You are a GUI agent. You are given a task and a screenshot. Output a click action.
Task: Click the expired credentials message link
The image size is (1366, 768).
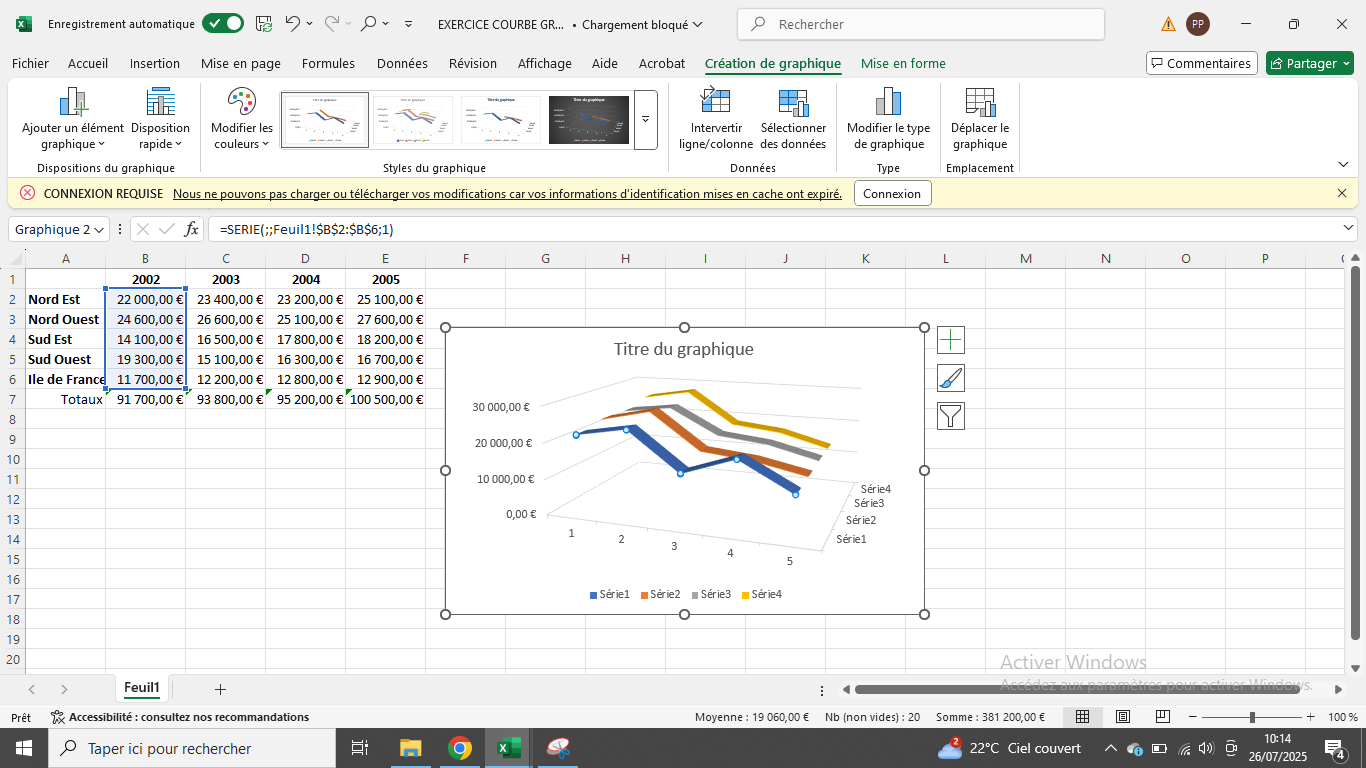coord(507,194)
